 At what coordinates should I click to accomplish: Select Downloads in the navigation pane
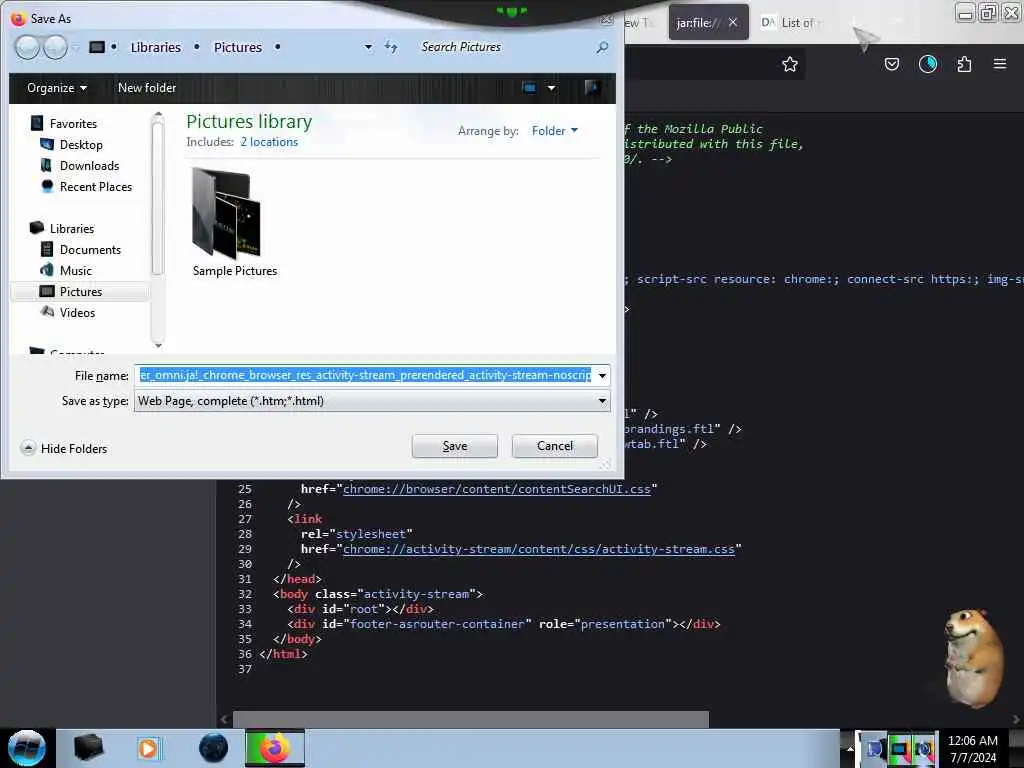89,165
